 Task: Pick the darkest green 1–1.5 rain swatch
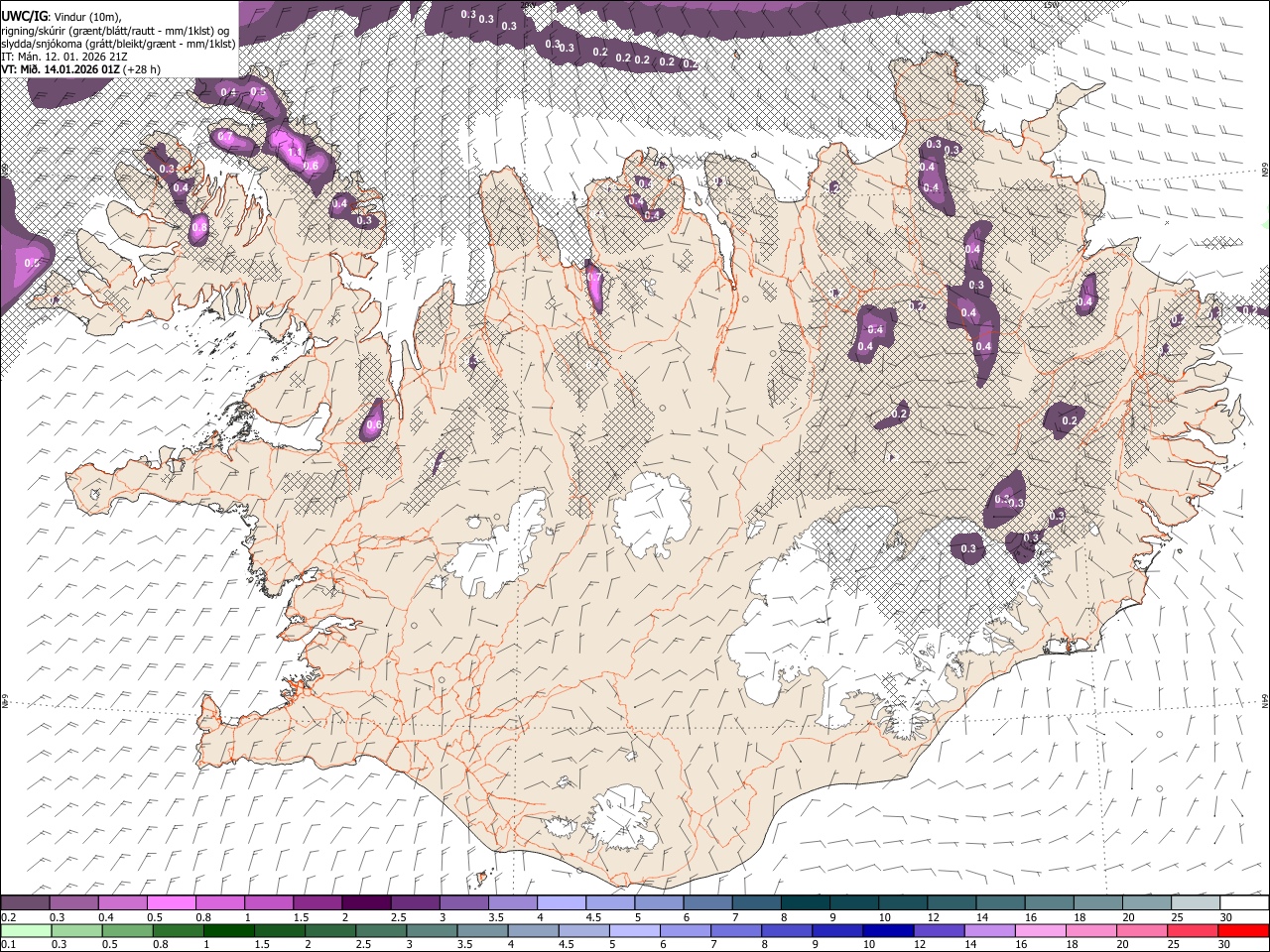[228, 930]
